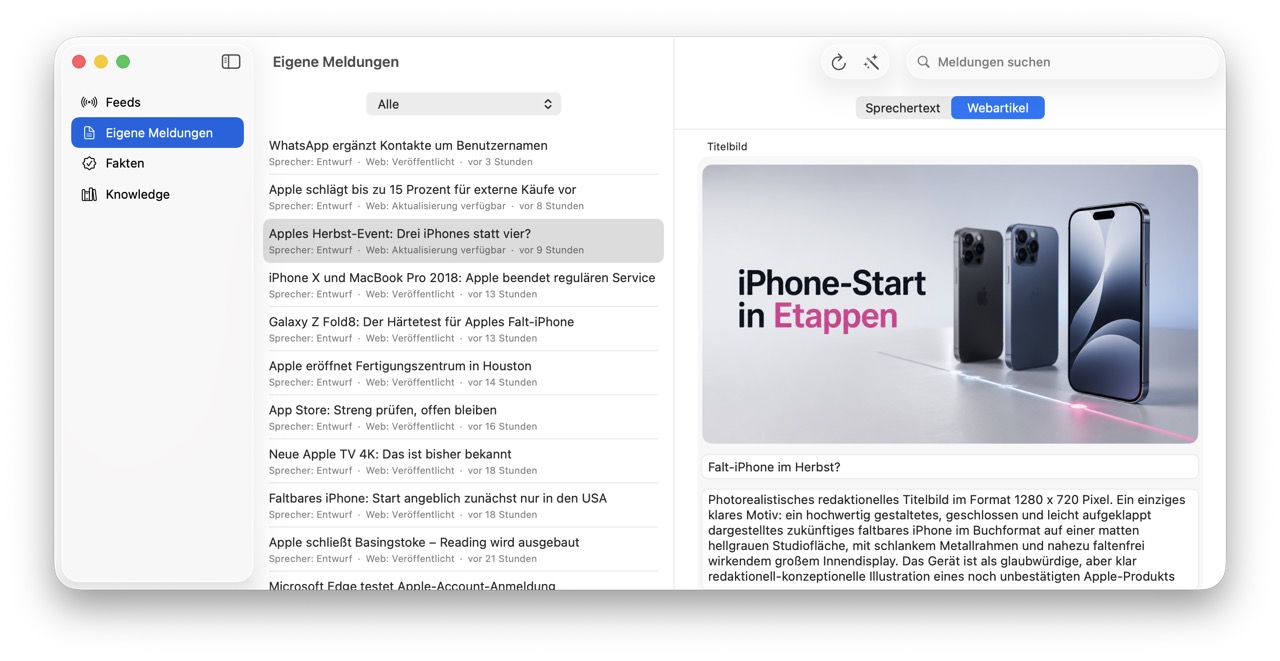Select Faltbares iPhone: Start angeblich article

pos(463,505)
